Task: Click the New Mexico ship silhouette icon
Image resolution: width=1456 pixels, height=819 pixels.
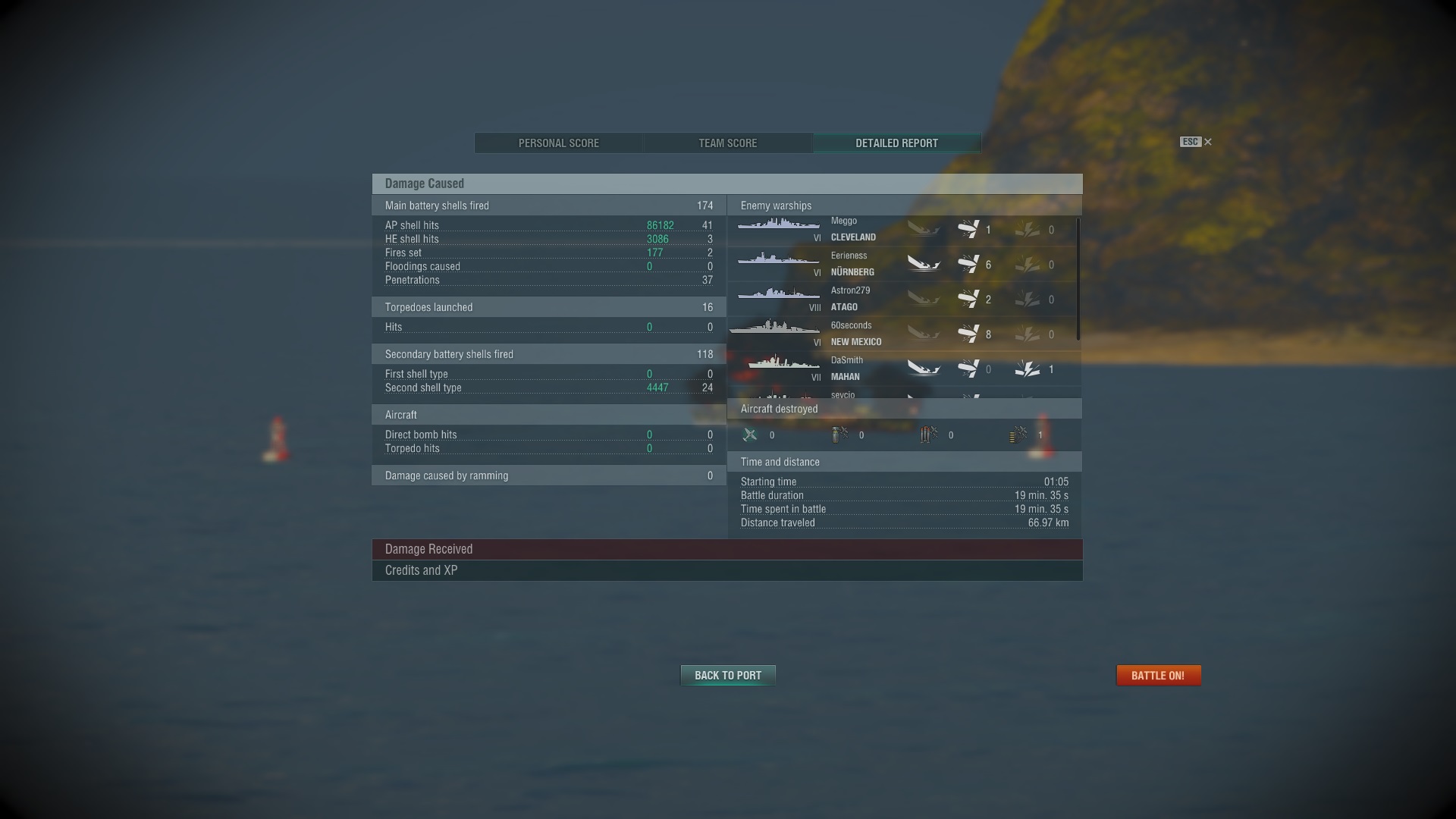Action: tap(774, 327)
